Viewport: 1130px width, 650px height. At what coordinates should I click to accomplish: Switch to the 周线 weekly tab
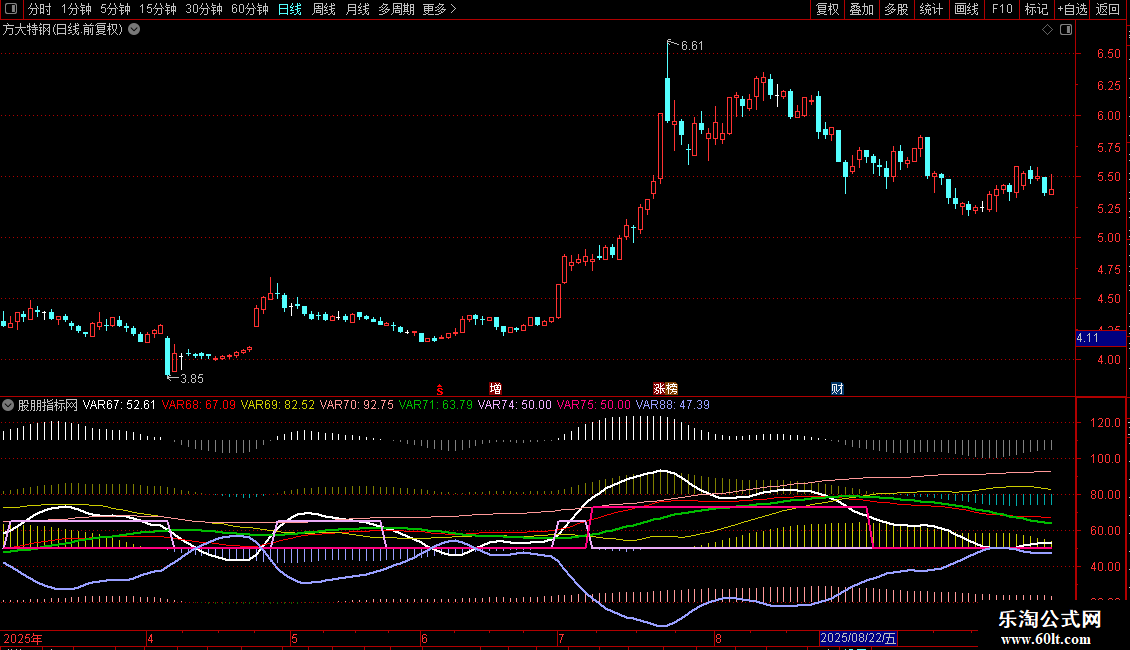tap(324, 9)
